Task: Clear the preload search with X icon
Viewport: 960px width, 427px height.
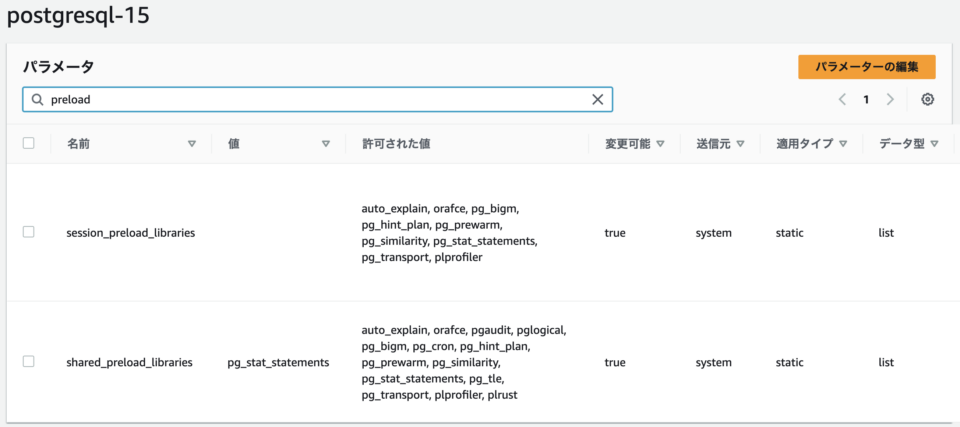Action: [598, 99]
